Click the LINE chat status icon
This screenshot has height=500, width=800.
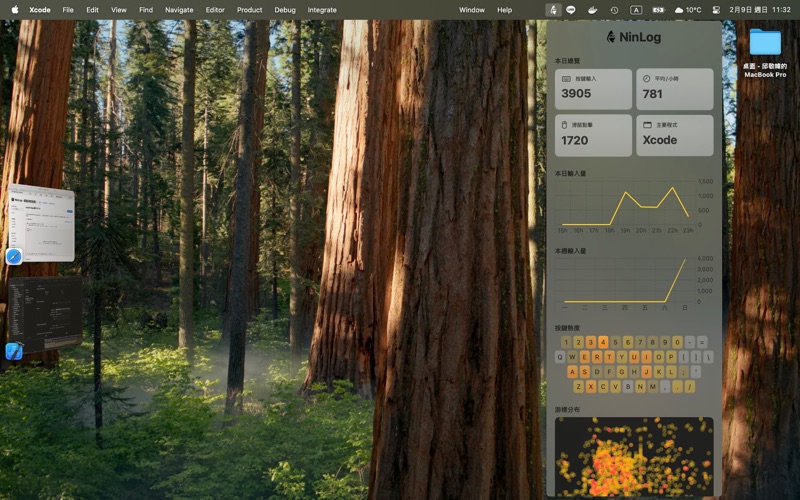[x=571, y=10]
